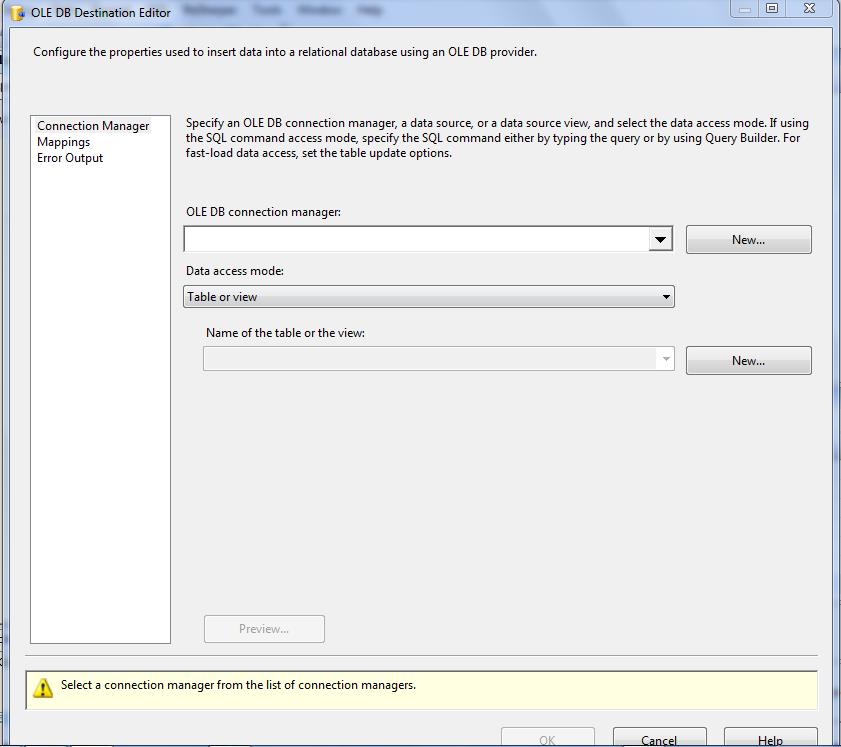Expand the OLE DB connection manager dropdown arrow
The image size is (841, 747).
click(x=660, y=239)
